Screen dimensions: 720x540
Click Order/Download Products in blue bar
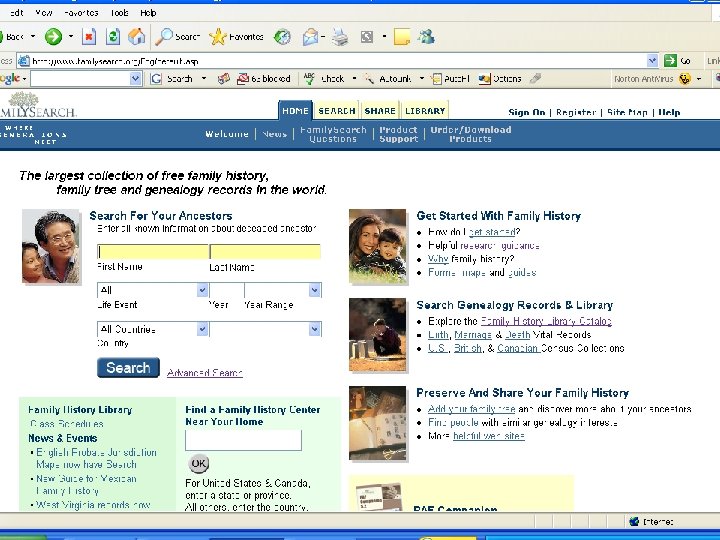[471, 134]
